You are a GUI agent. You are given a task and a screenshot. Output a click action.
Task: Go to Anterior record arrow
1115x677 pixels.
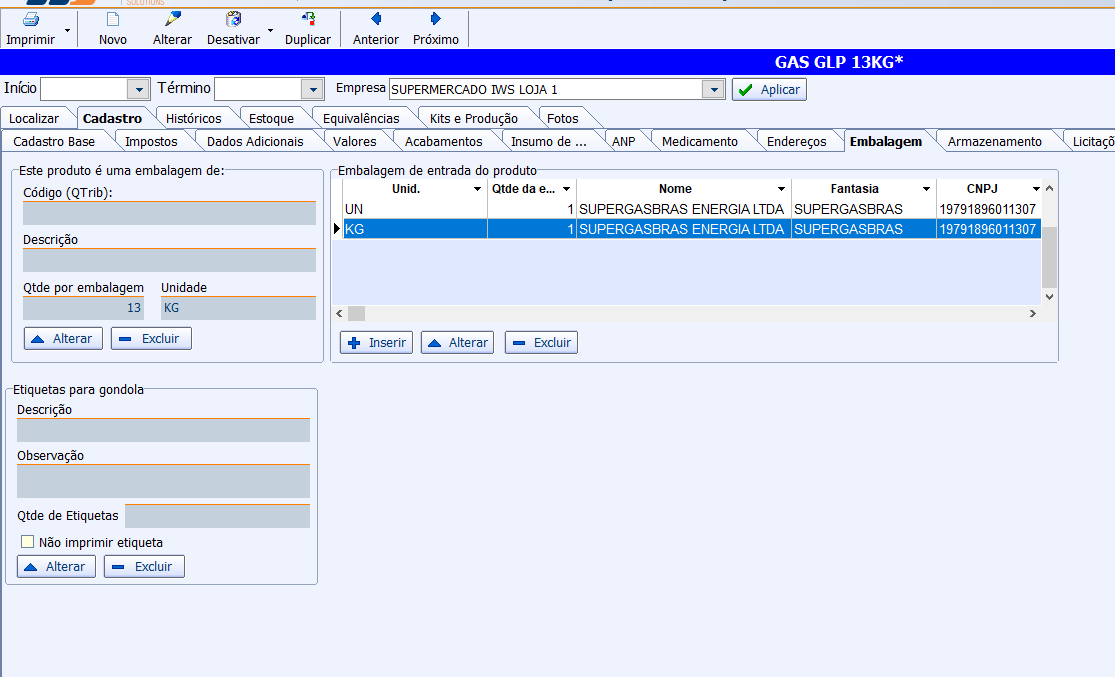(376, 19)
